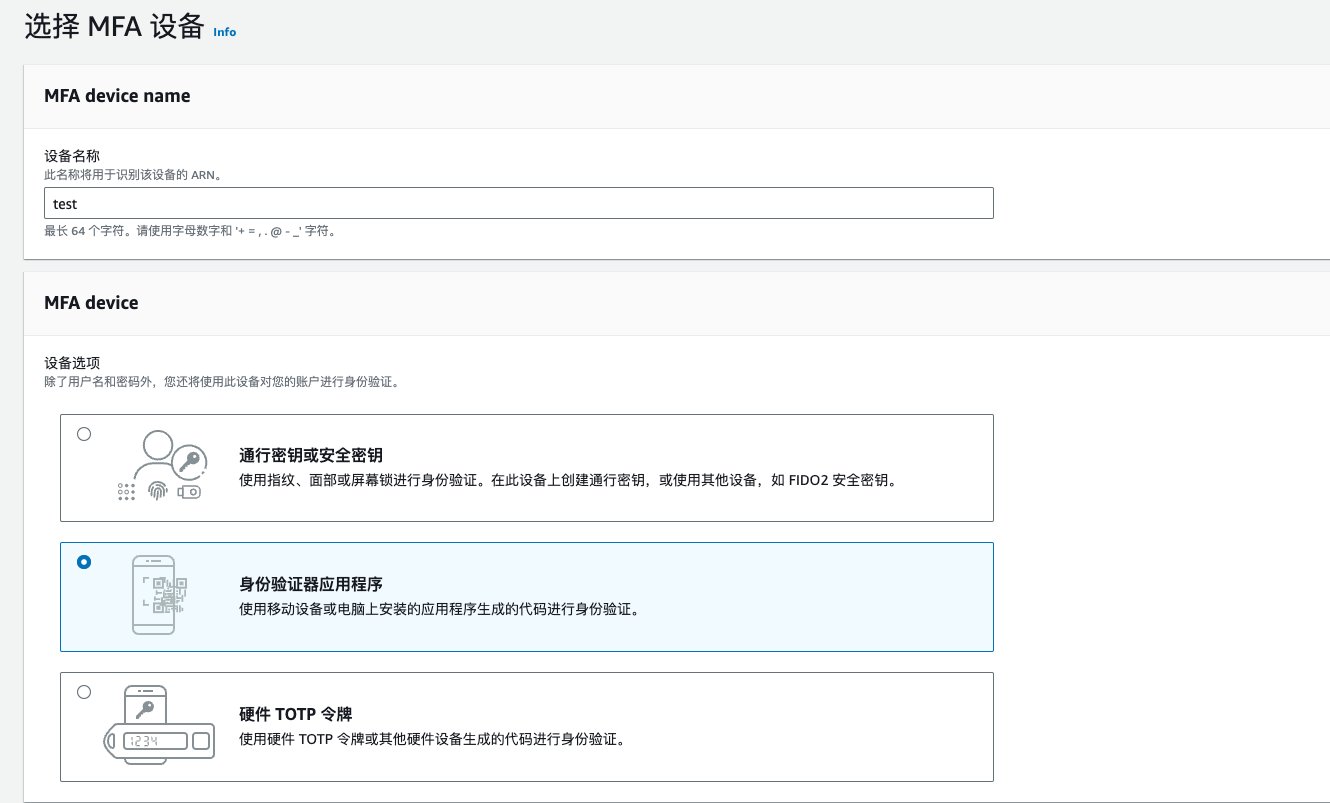This screenshot has width=1330, height=803.
Task: Click the MFA device name section header
Action: pos(117,95)
